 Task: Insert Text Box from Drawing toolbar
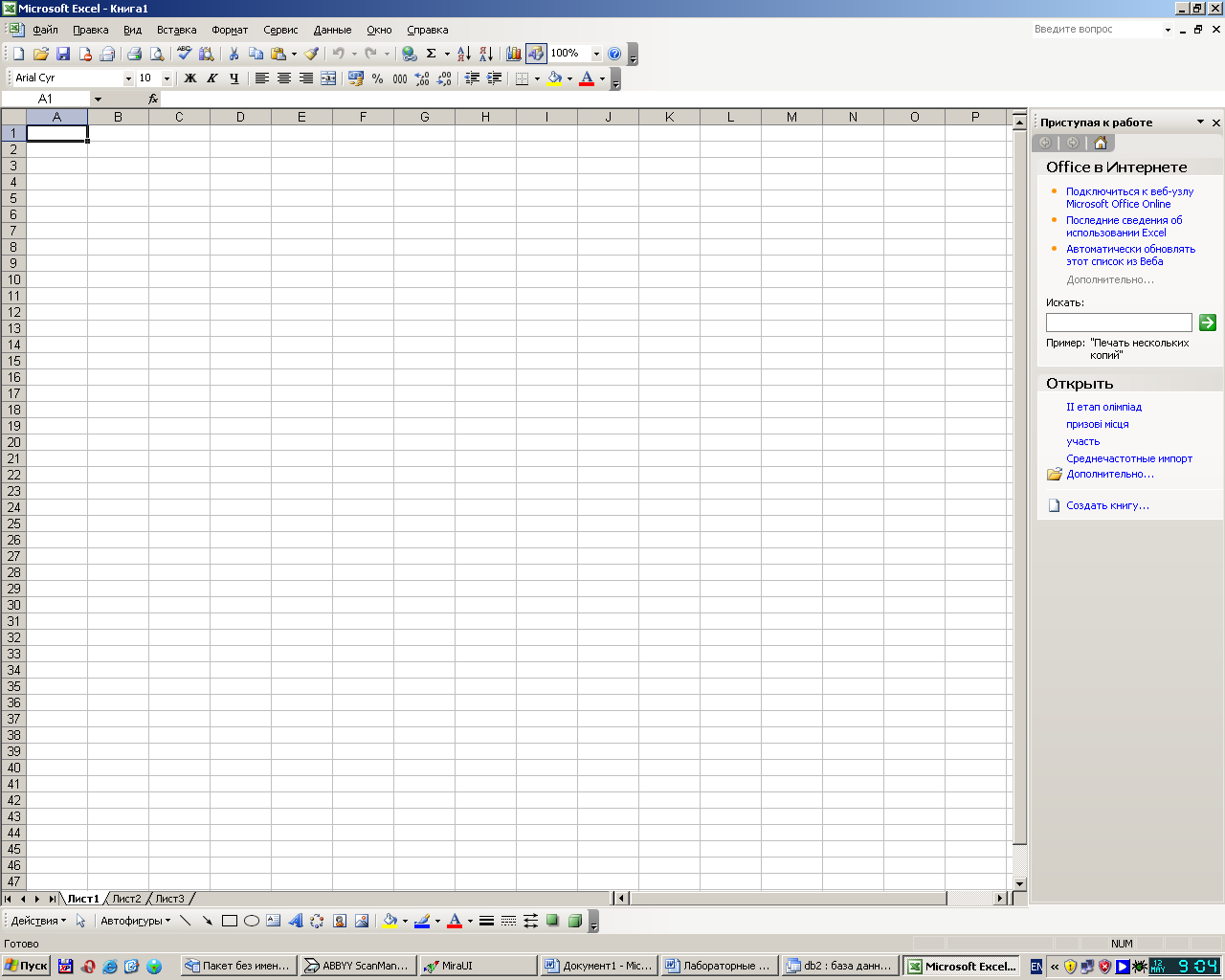click(273, 921)
